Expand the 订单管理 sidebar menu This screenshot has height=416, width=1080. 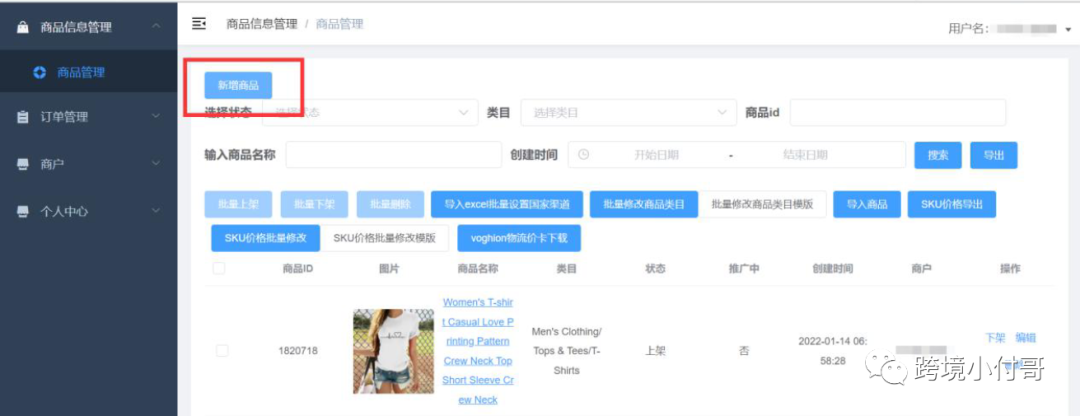click(x=156, y=117)
